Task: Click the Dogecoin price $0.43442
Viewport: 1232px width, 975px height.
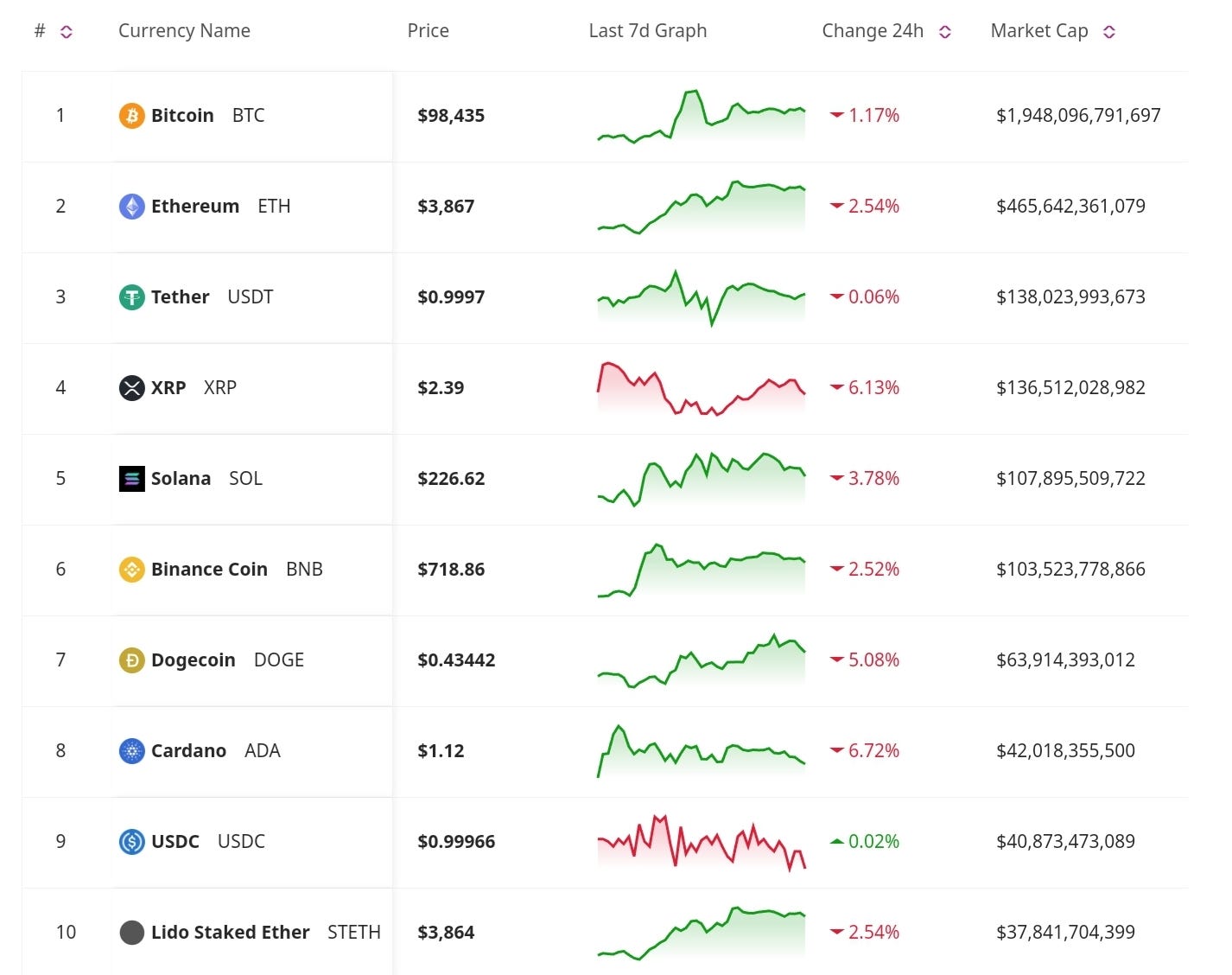Action: point(456,660)
